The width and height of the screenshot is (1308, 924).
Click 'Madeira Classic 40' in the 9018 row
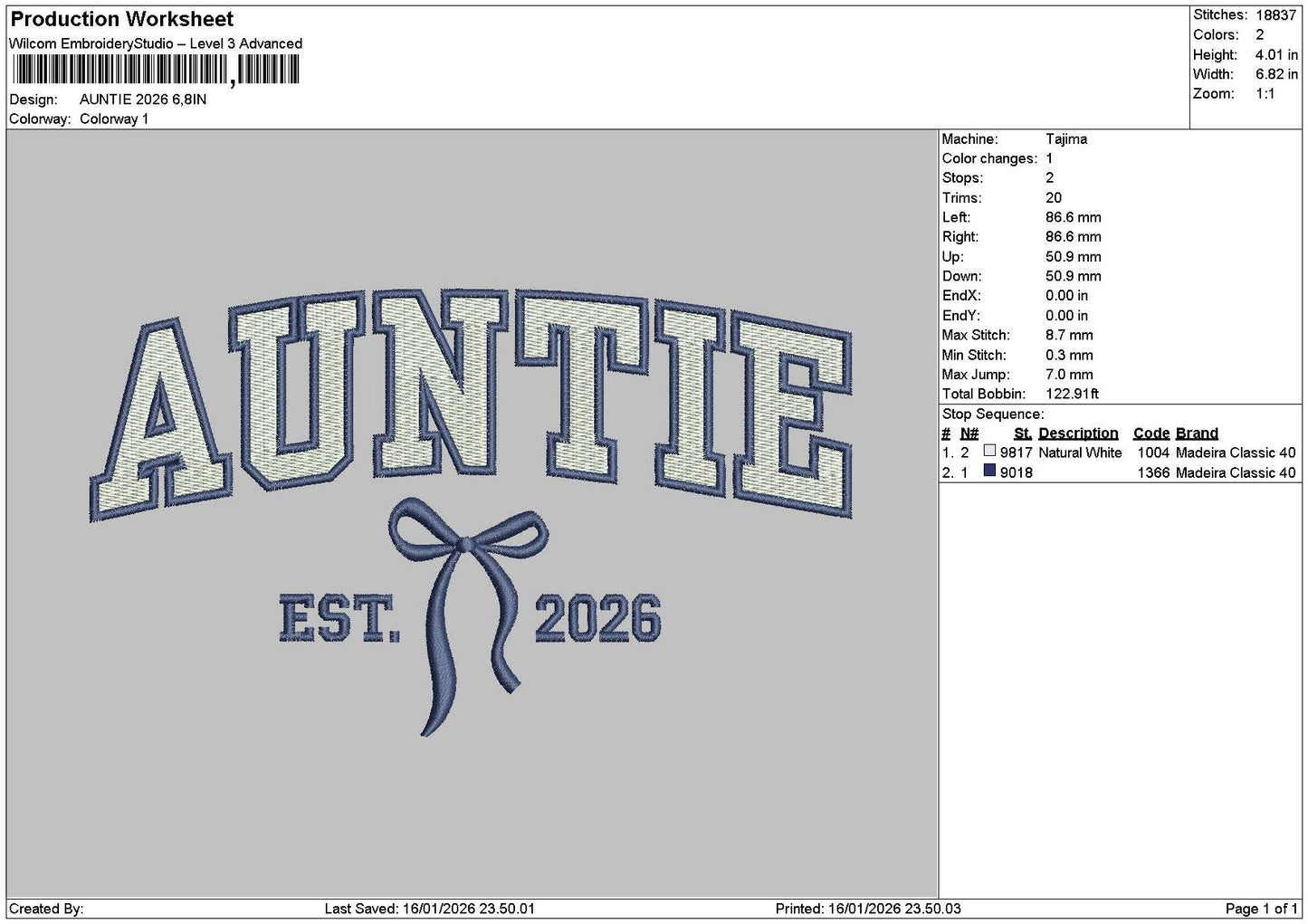(x=1236, y=472)
